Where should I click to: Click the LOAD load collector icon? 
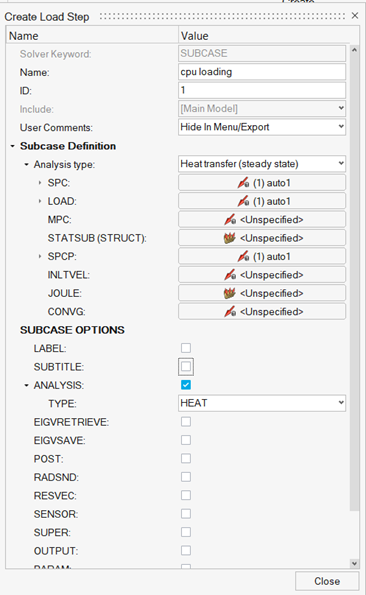pyautogui.click(x=243, y=201)
